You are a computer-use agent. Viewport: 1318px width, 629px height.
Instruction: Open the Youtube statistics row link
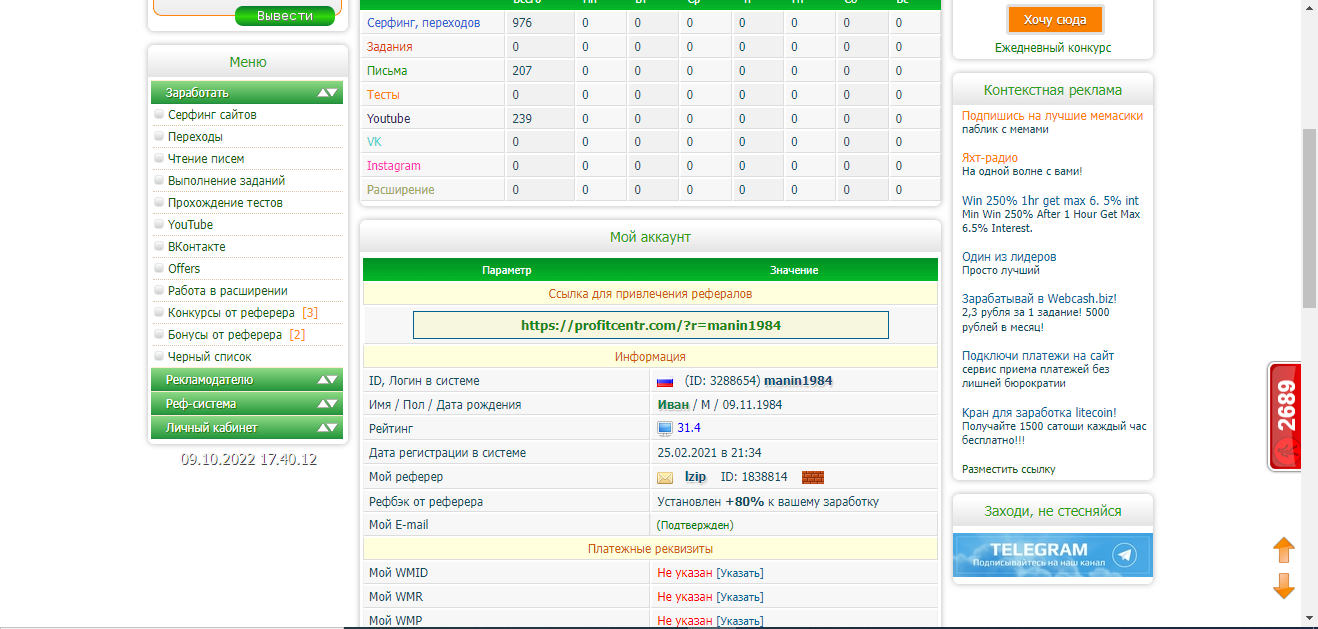pos(388,119)
